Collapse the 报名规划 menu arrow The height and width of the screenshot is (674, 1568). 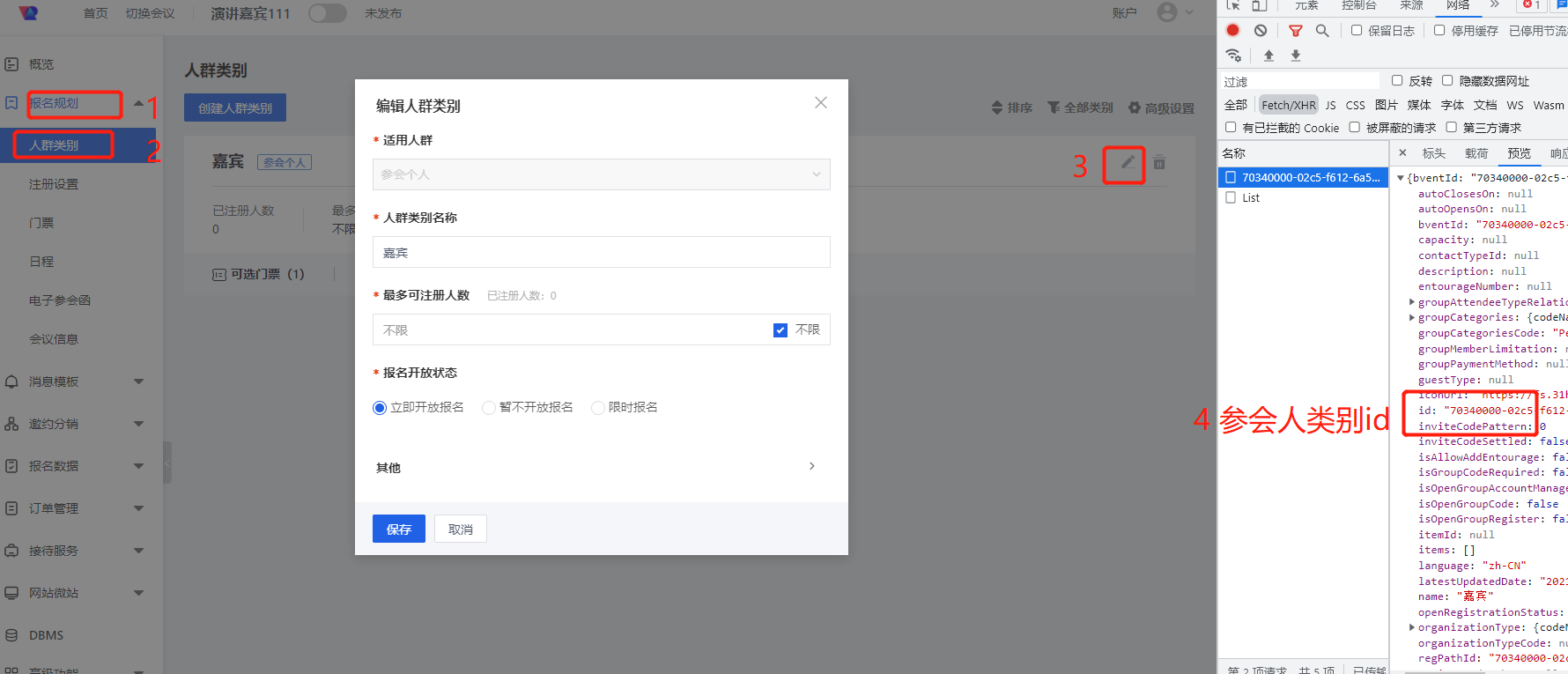pyautogui.click(x=138, y=103)
